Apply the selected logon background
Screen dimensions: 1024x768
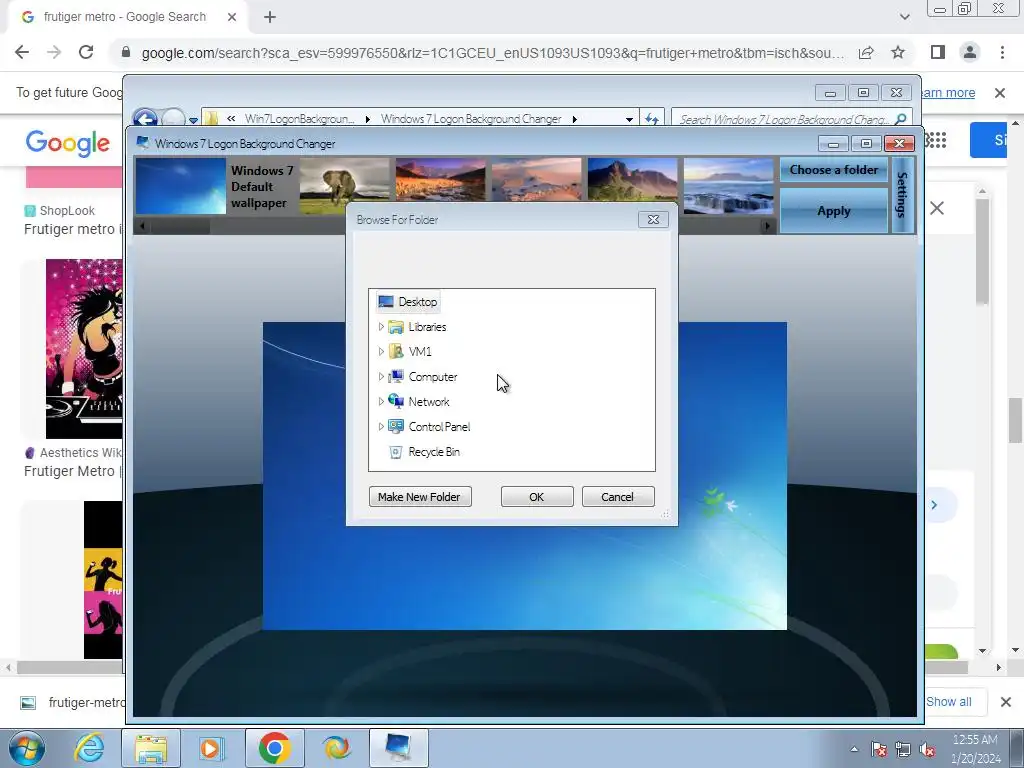click(x=833, y=211)
